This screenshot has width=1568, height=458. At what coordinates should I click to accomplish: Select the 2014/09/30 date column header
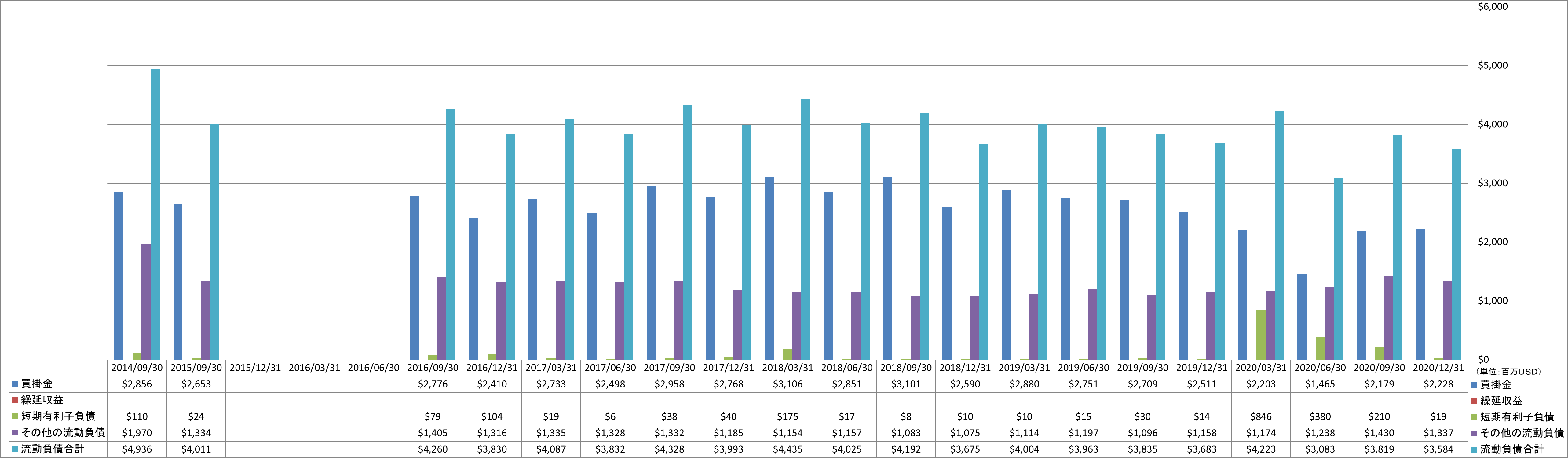(x=137, y=368)
